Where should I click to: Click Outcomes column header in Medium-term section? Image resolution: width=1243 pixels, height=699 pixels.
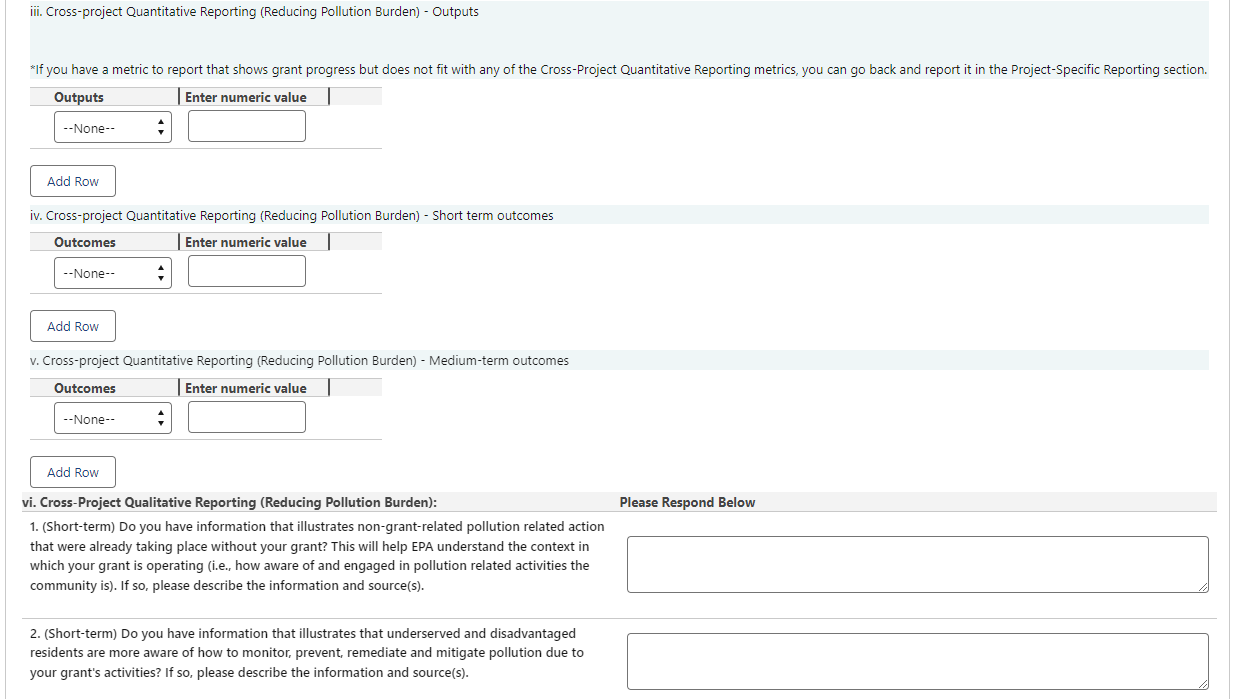(x=85, y=388)
